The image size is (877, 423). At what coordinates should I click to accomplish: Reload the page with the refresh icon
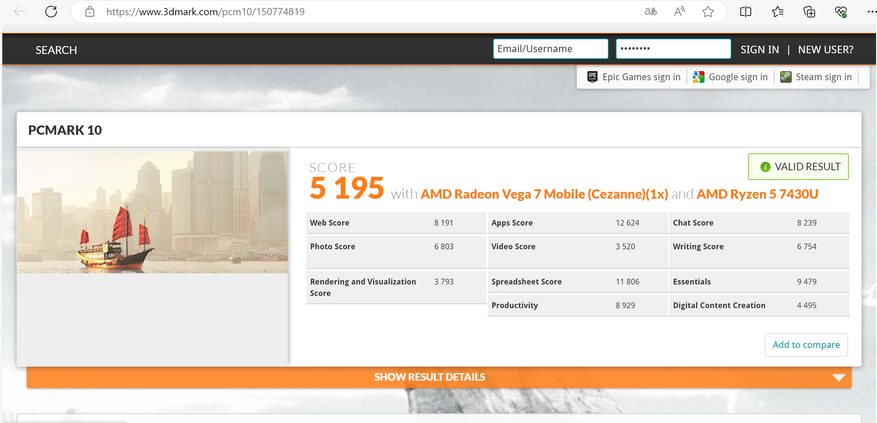51,11
